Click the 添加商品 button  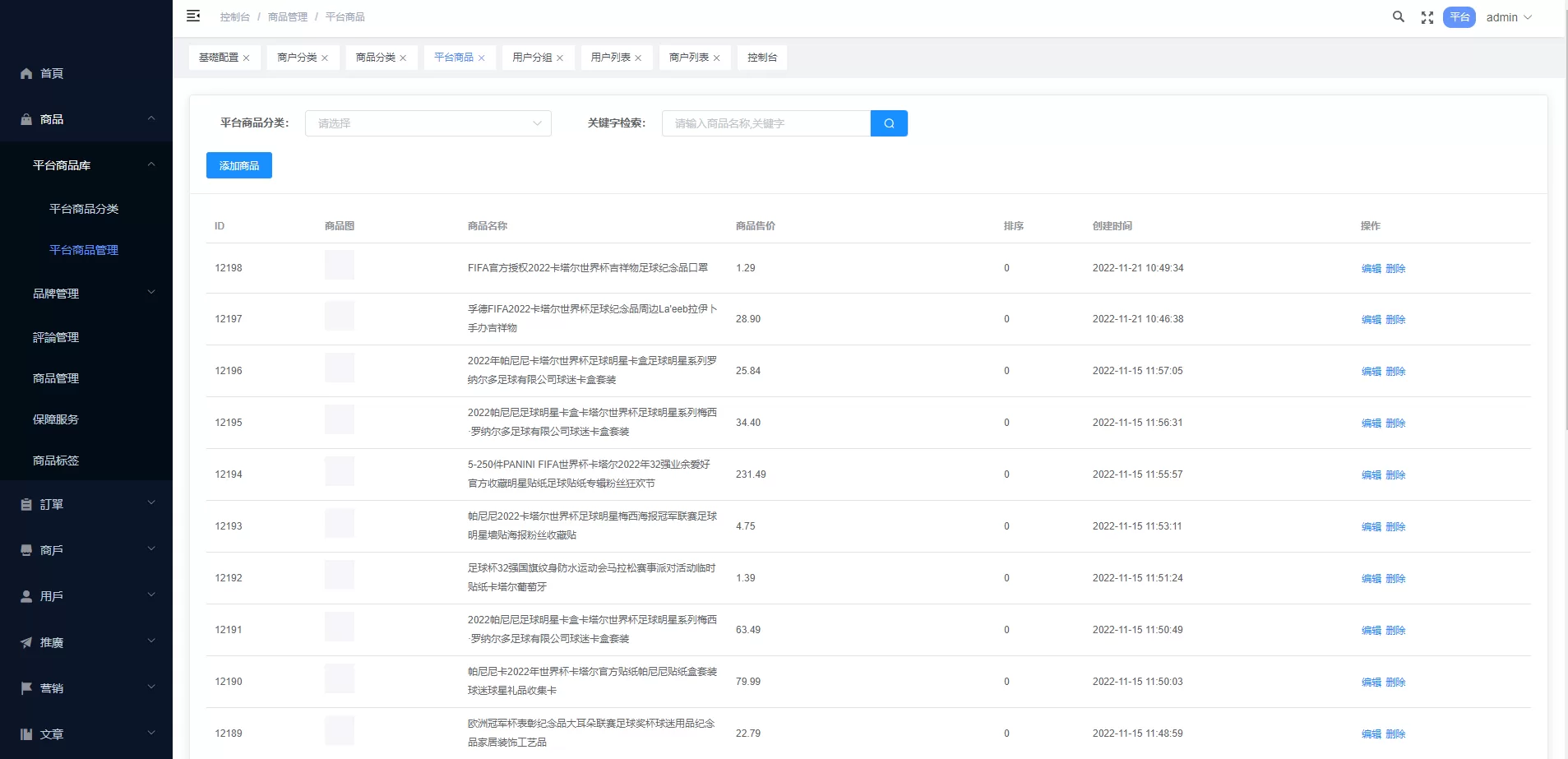click(239, 165)
